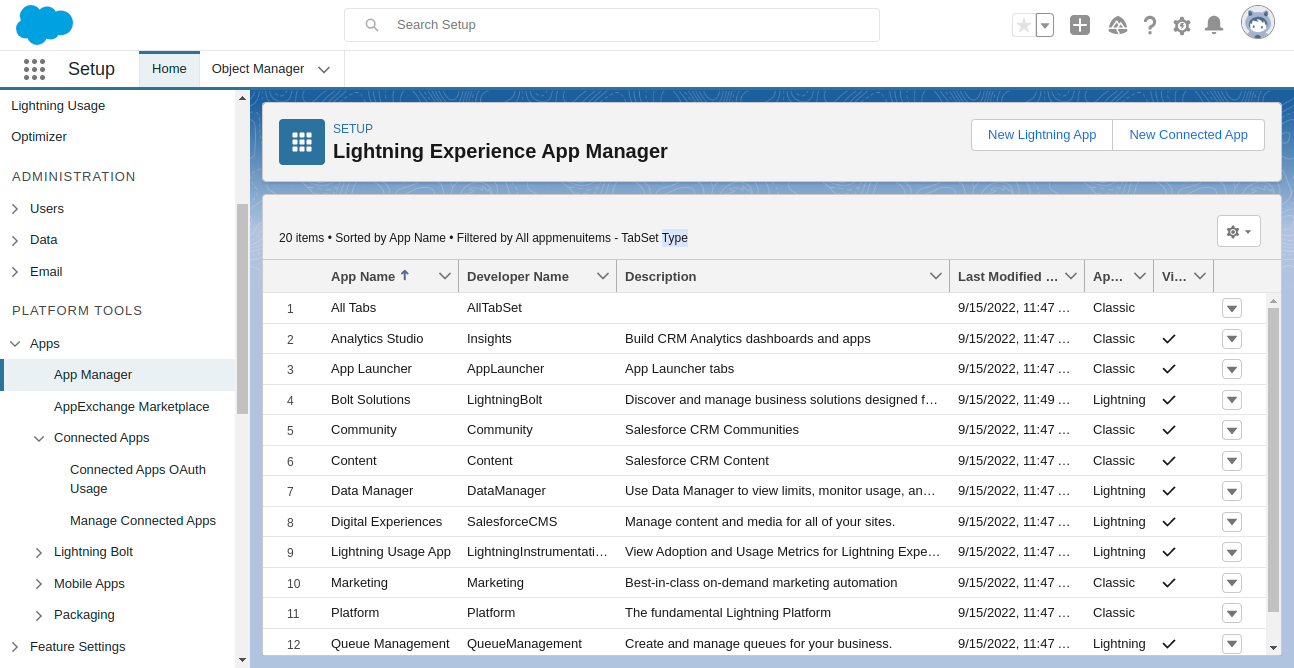Collapse the Apps section

point(15,344)
